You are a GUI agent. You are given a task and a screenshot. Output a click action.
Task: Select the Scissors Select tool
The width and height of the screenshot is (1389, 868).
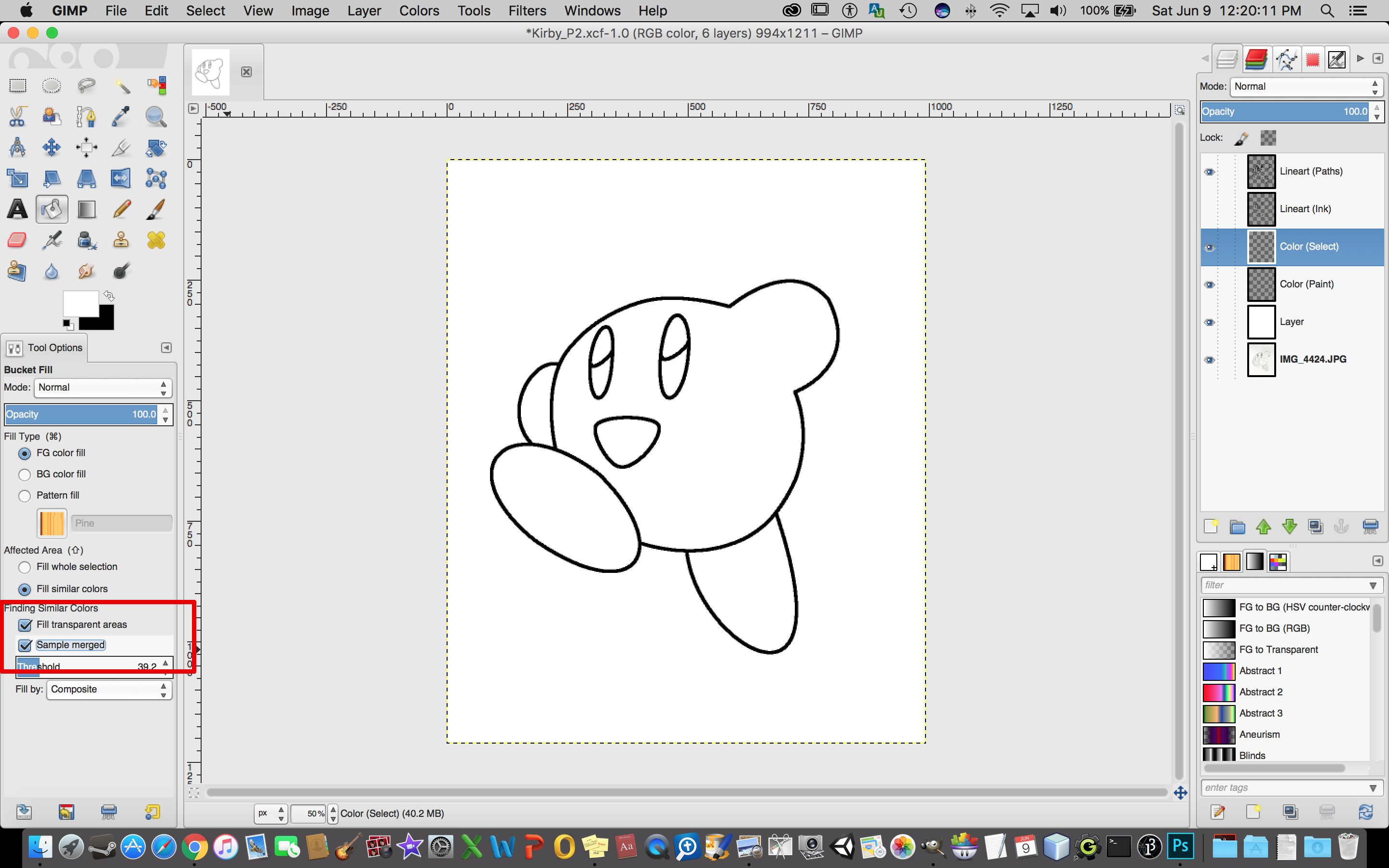[x=17, y=117]
